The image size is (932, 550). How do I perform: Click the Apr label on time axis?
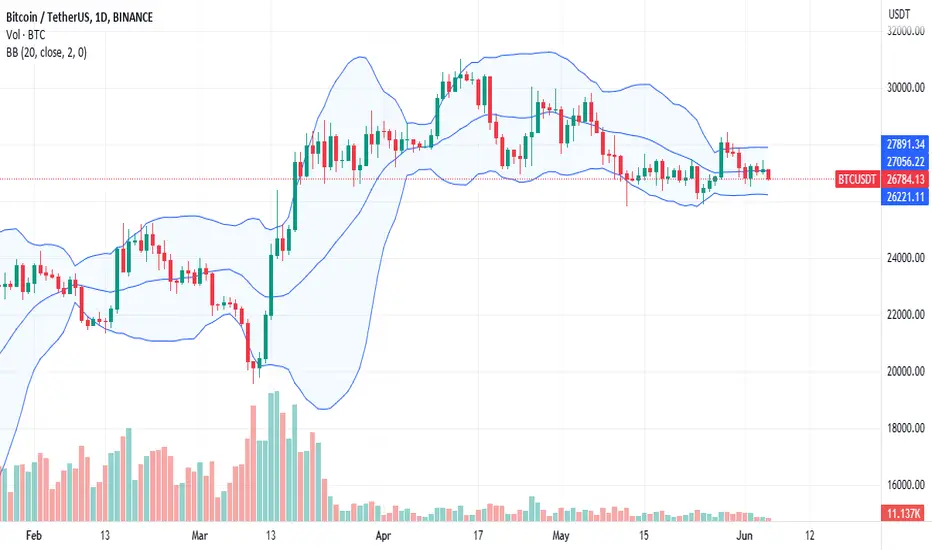[383, 536]
